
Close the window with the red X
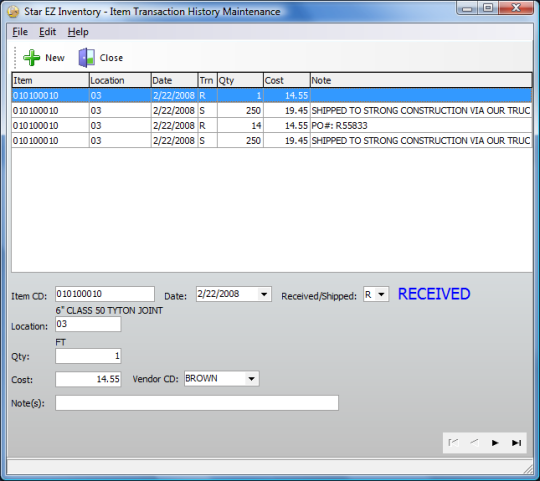coord(516,8)
